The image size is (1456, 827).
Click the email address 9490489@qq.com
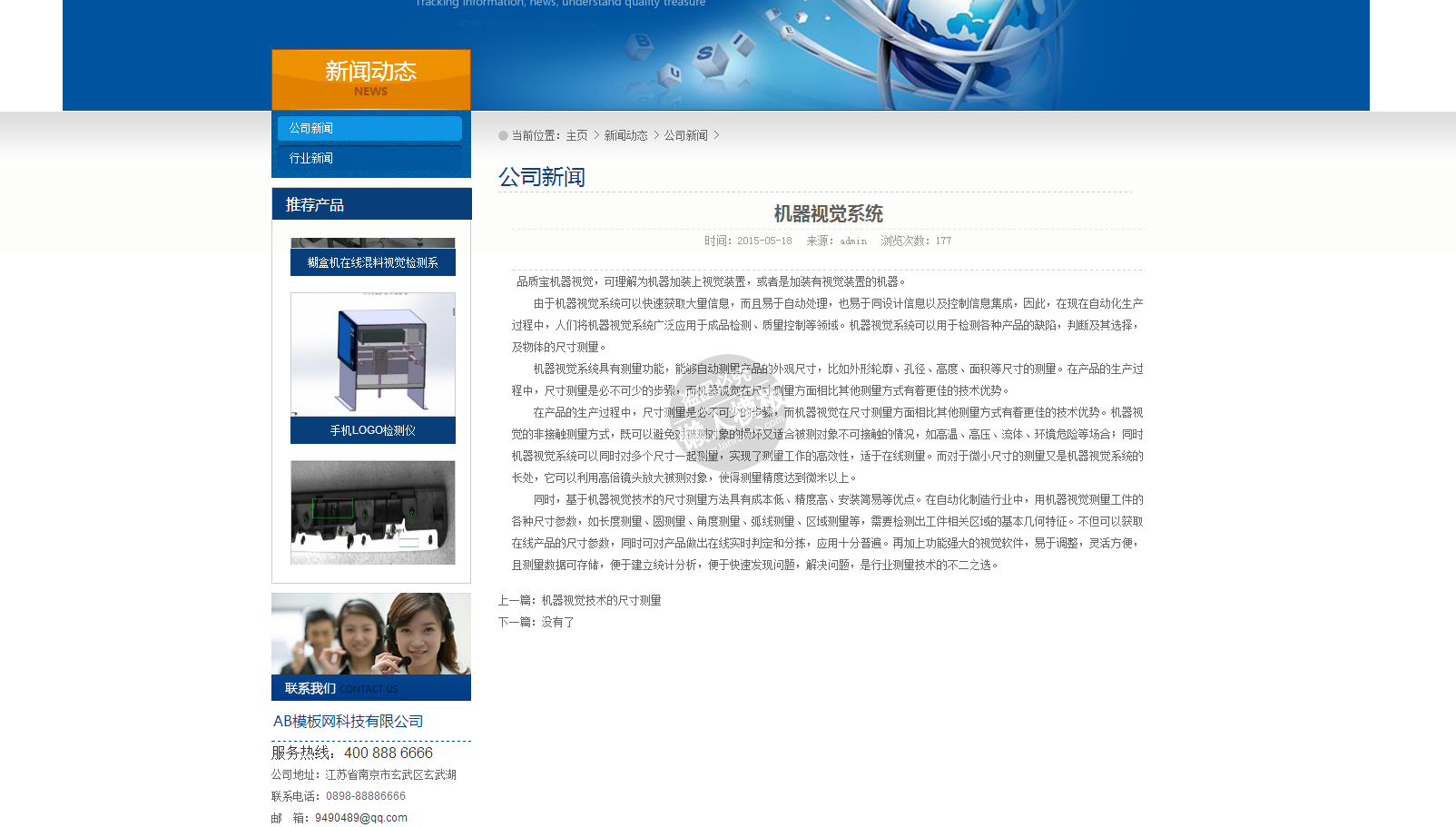(x=361, y=818)
